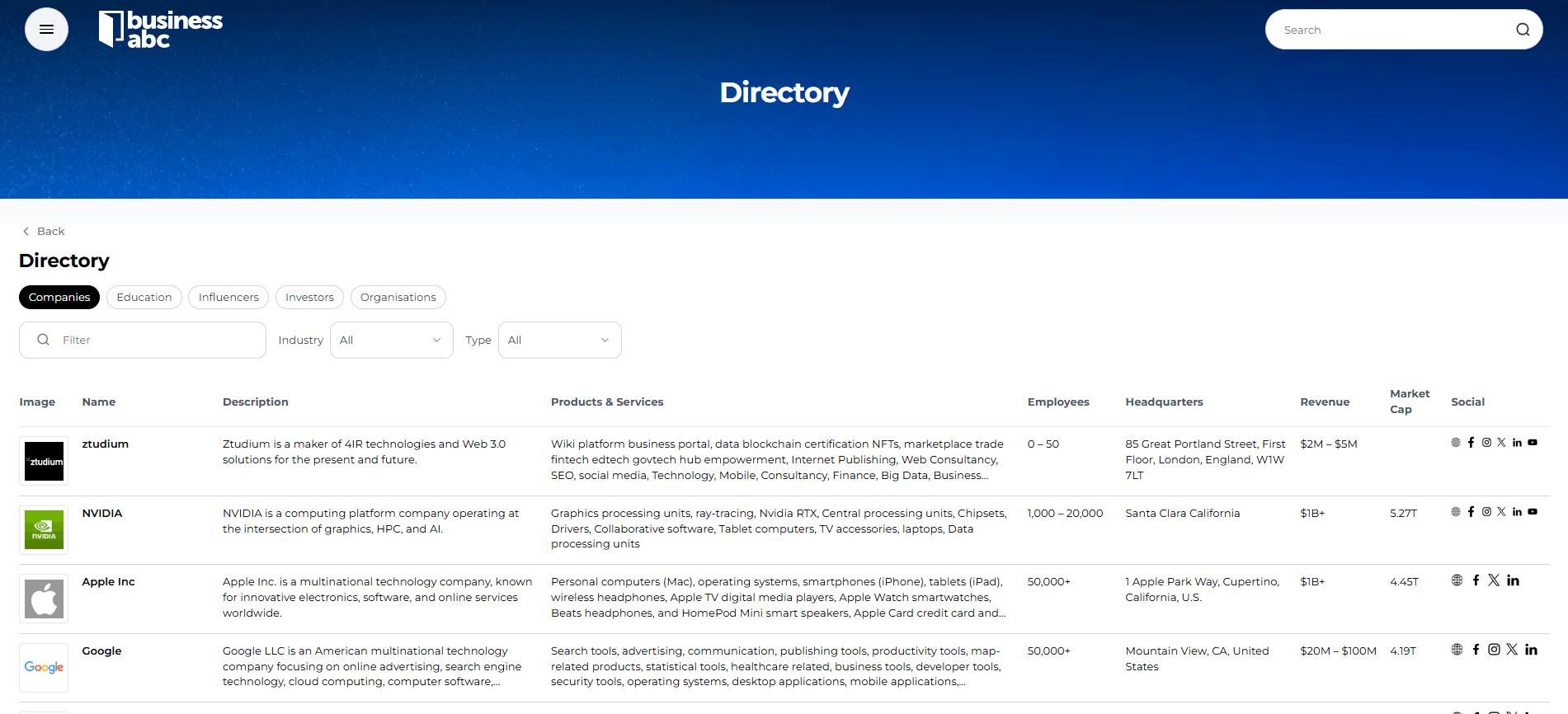Open ztudium's LinkedIn icon
Viewport: 1568px width, 714px height.
coord(1517,443)
